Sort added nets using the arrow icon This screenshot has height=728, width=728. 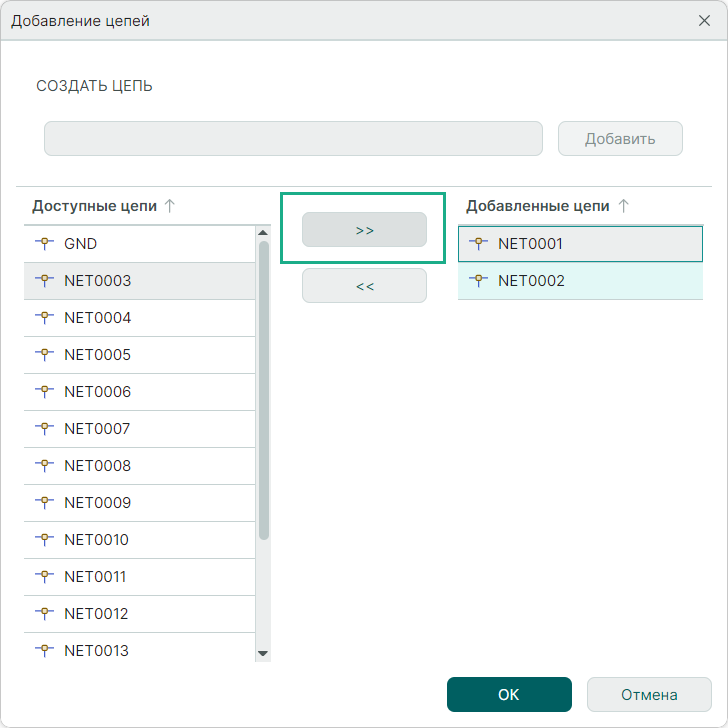[624, 206]
